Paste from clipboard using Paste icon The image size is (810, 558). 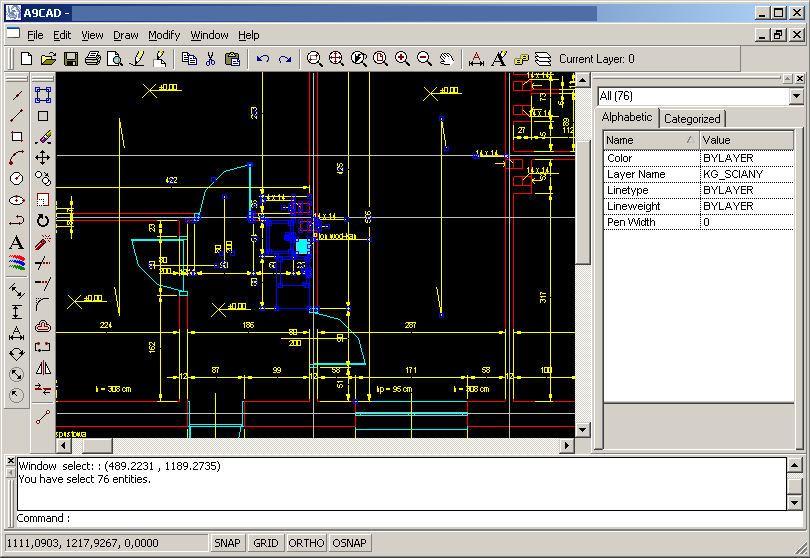point(232,59)
